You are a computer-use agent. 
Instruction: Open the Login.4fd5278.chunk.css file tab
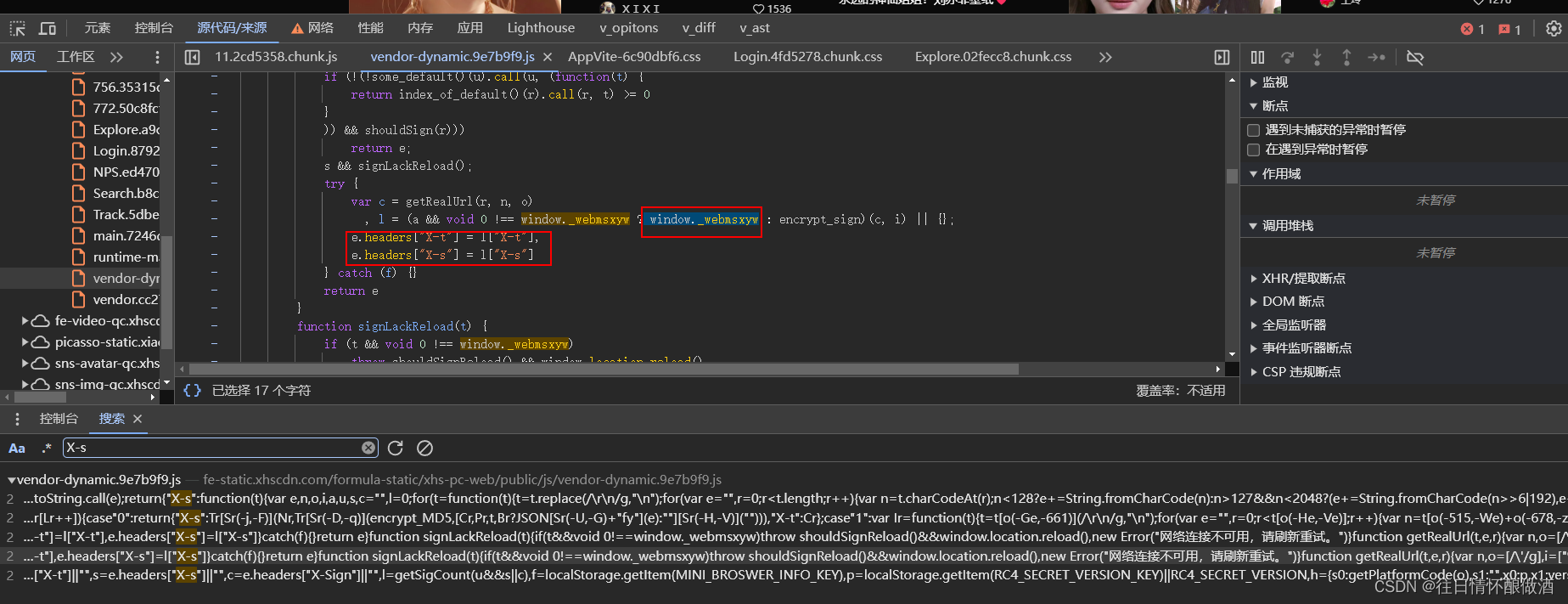(x=807, y=57)
